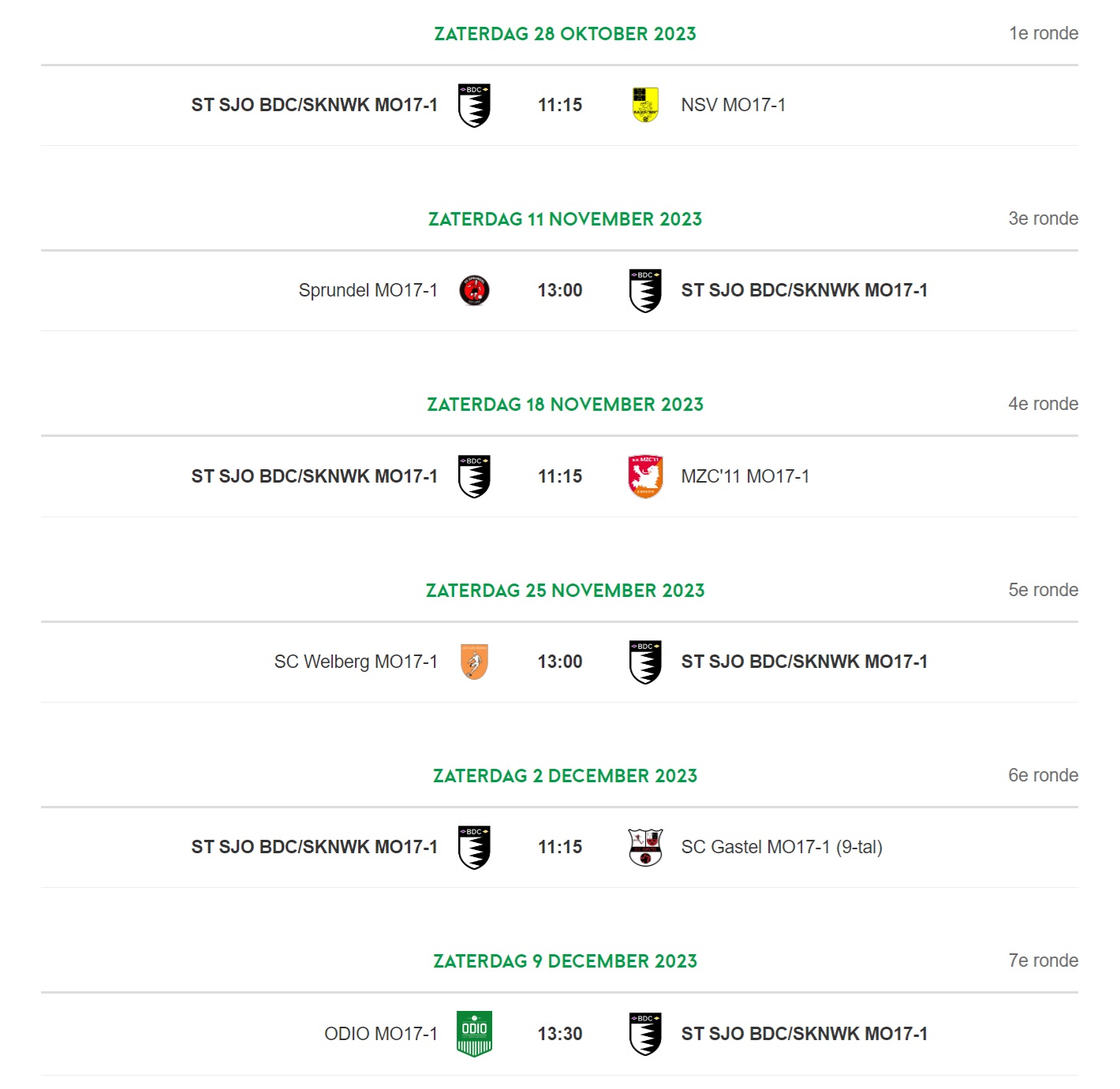Click the 11:15 time of NSV match
1120x1089 pixels.
[560, 105]
